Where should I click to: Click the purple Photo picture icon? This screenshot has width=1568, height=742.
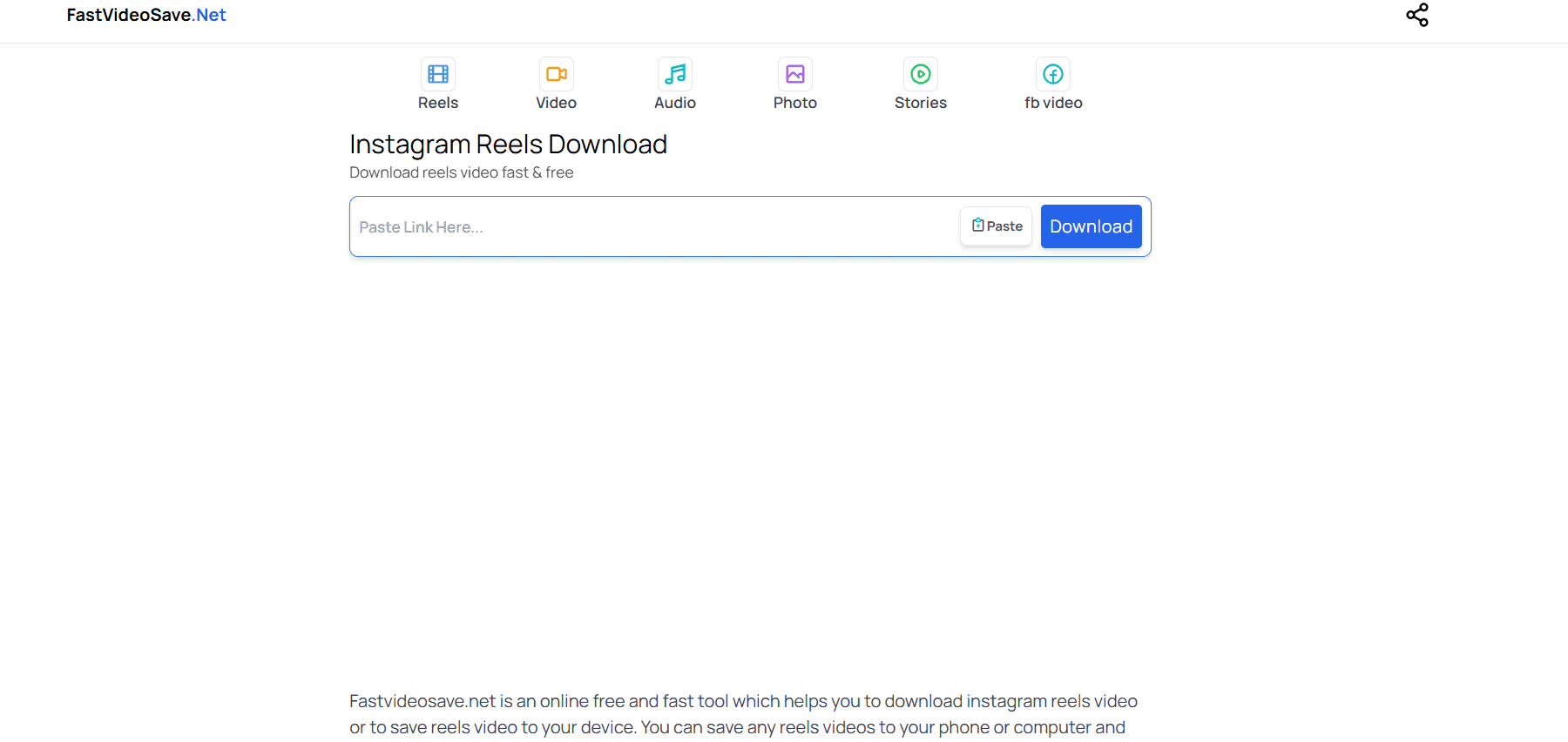click(x=795, y=74)
